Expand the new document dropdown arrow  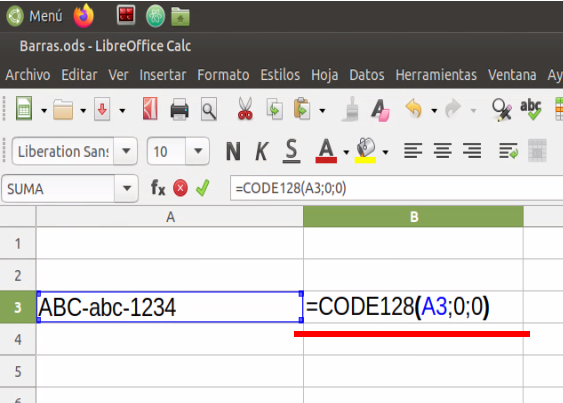click(x=44, y=111)
